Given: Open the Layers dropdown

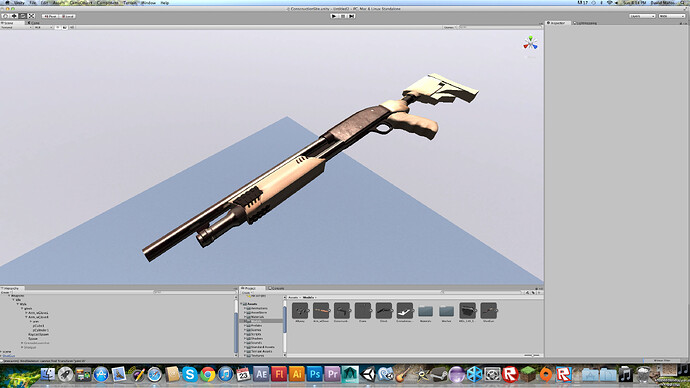Looking at the screenshot, I should (642, 16).
